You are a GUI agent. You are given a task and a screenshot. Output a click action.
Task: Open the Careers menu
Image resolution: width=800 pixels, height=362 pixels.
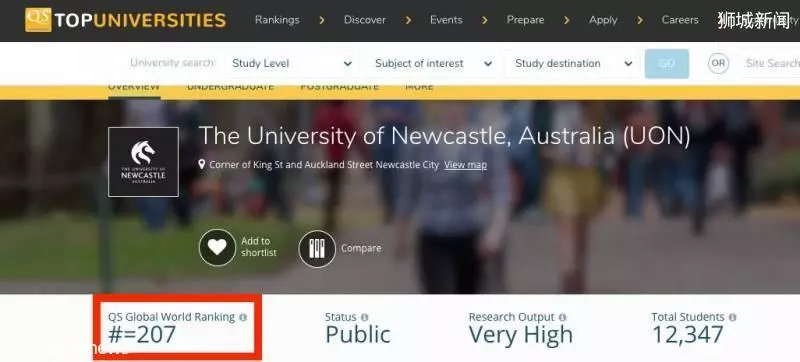(x=680, y=20)
